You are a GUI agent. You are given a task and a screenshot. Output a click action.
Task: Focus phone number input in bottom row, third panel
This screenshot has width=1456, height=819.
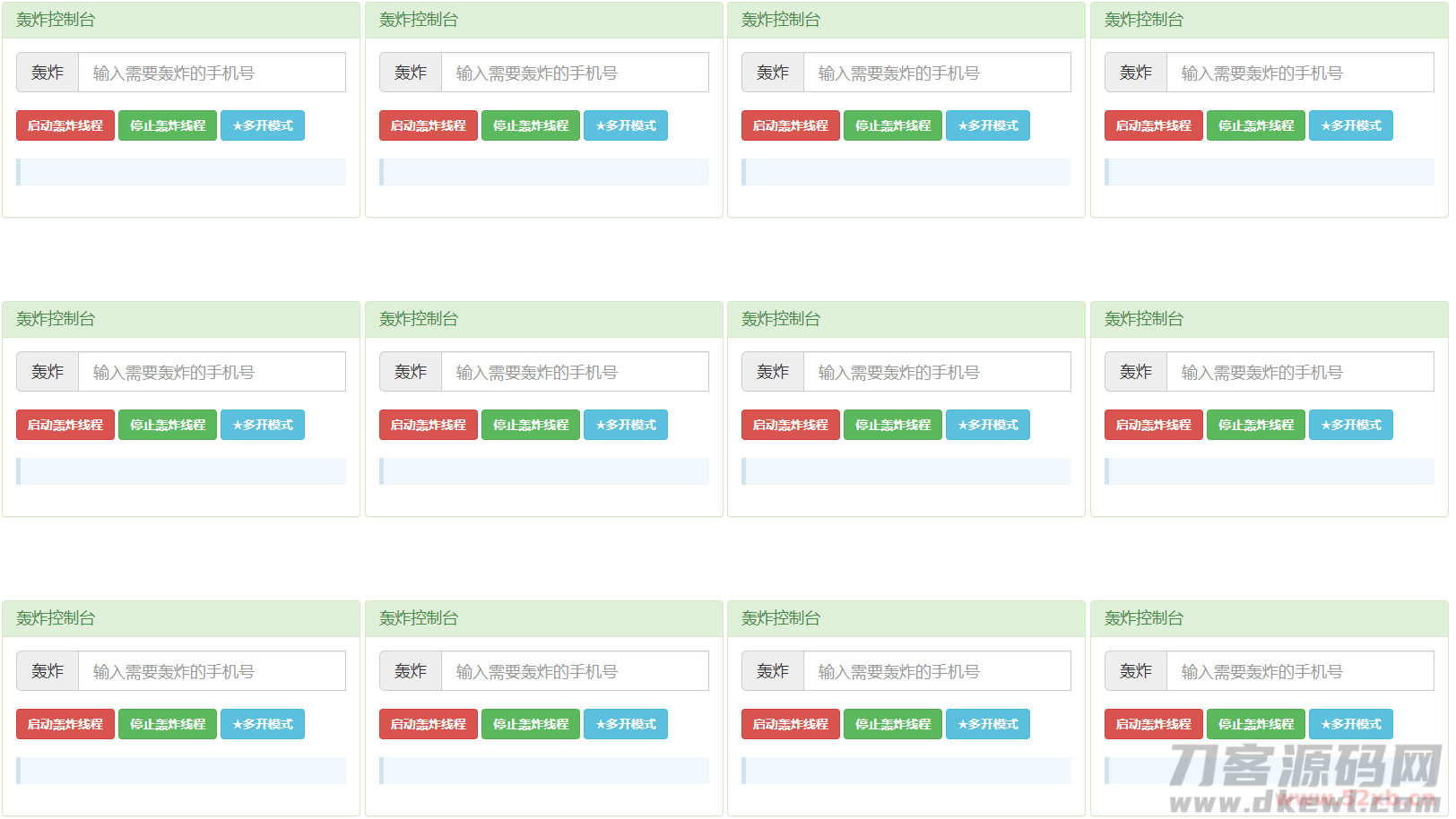click(937, 671)
